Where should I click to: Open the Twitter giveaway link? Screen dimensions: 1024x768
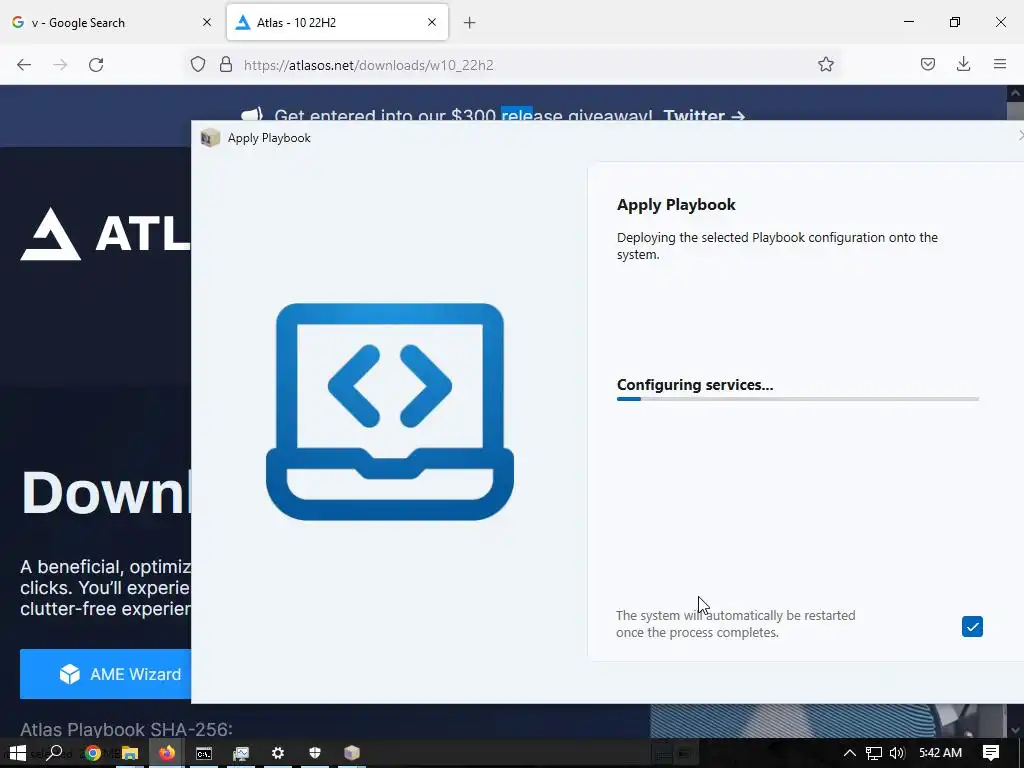tap(704, 116)
